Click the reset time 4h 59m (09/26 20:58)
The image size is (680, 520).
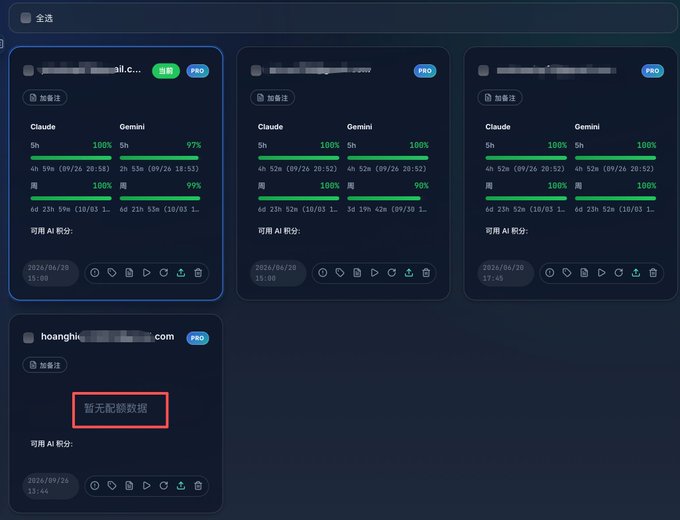[x=70, y=169]
